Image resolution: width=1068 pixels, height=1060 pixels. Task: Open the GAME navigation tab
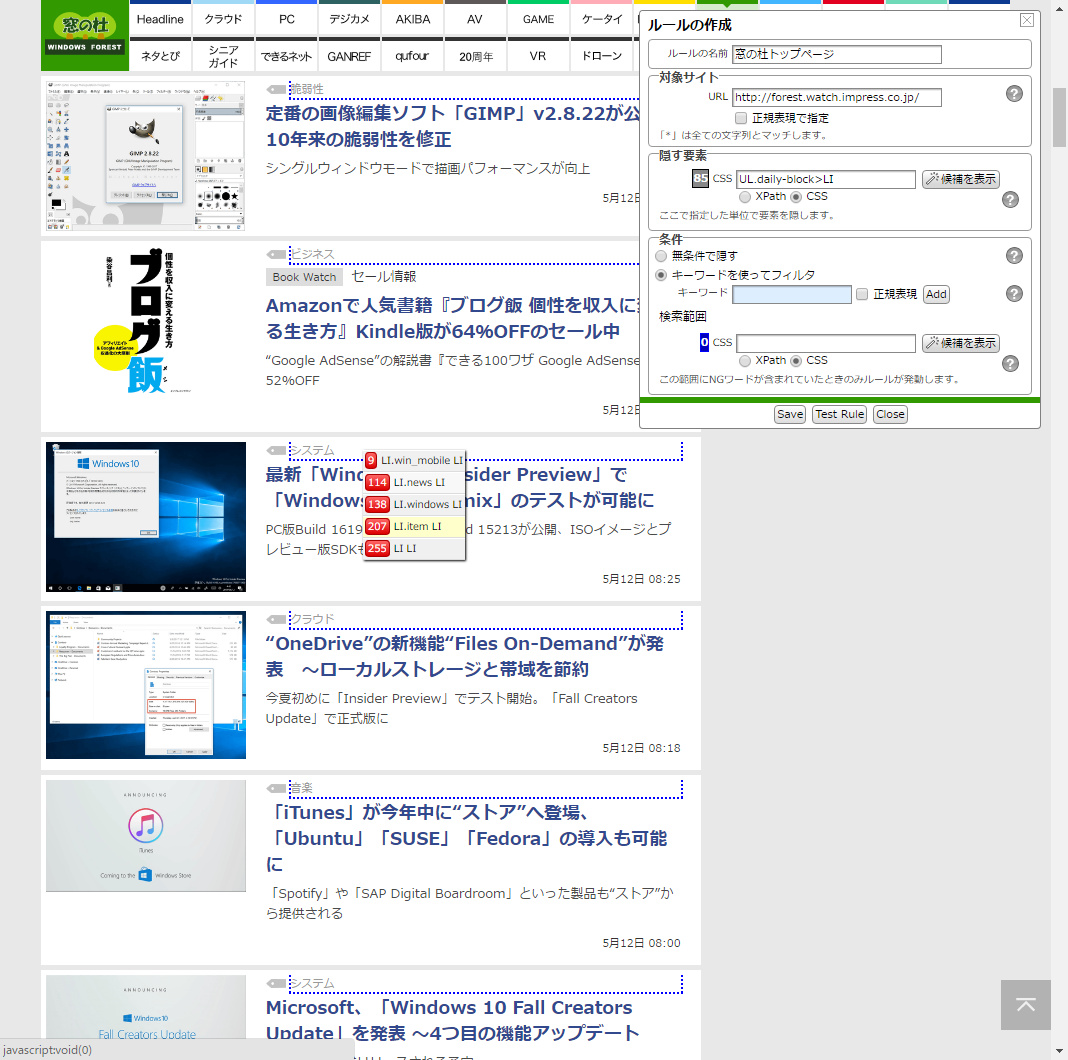click(x=538, y=18)
